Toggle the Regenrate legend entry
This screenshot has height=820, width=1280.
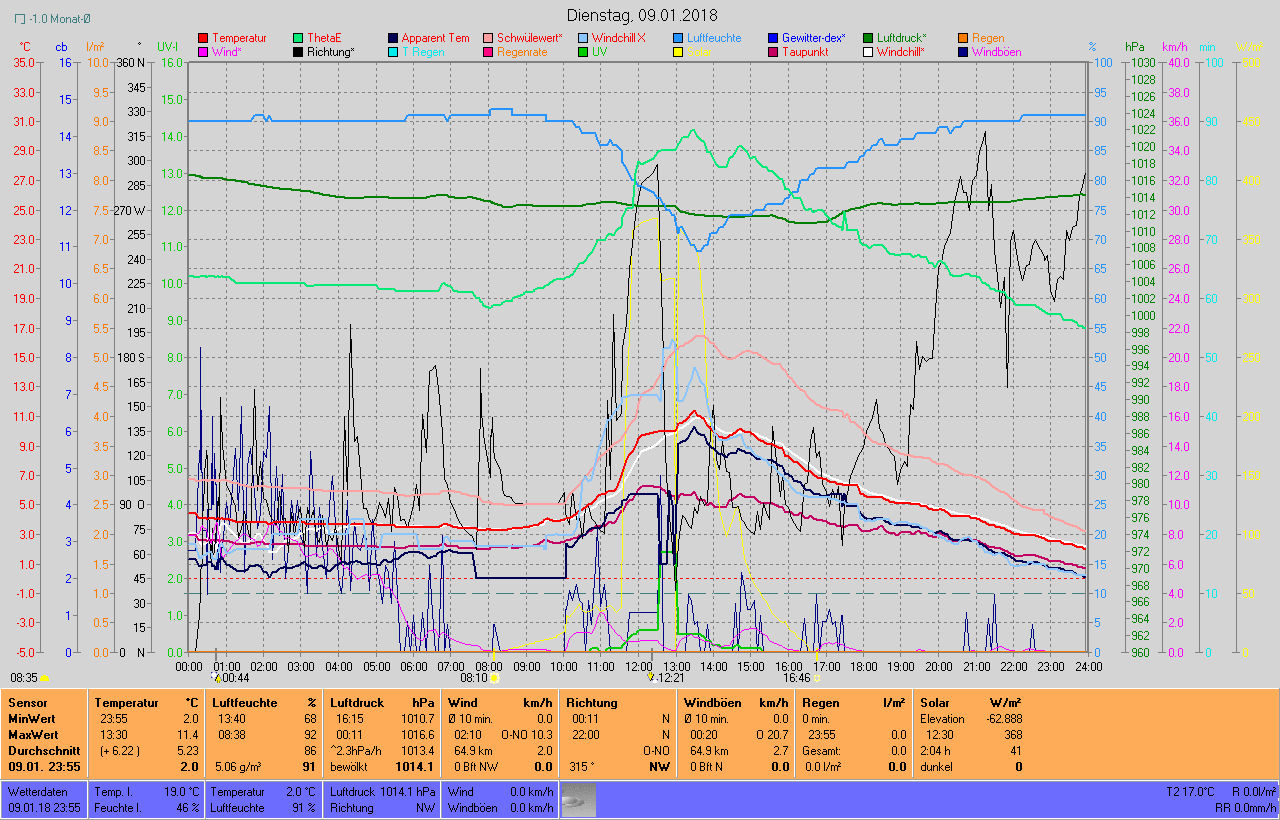point(521,52)
